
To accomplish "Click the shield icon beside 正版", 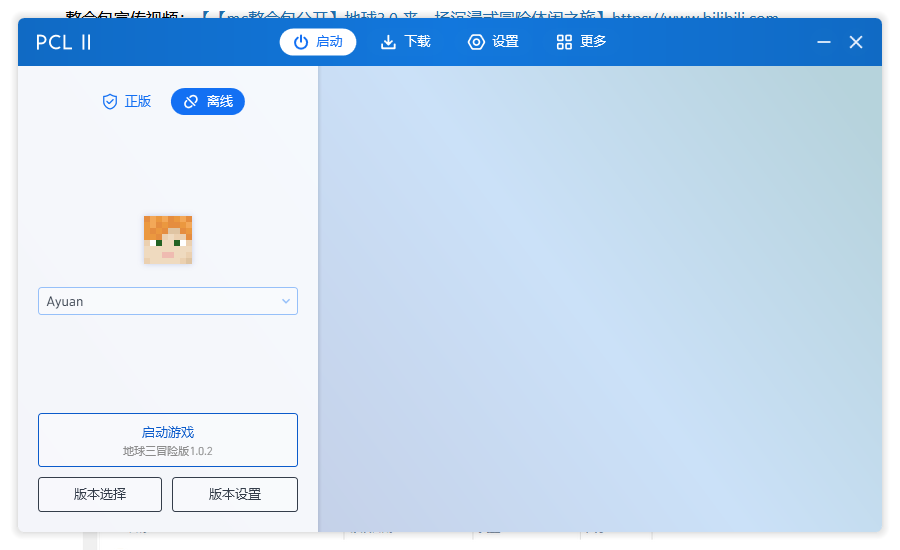I will click(x=110, y=102).
